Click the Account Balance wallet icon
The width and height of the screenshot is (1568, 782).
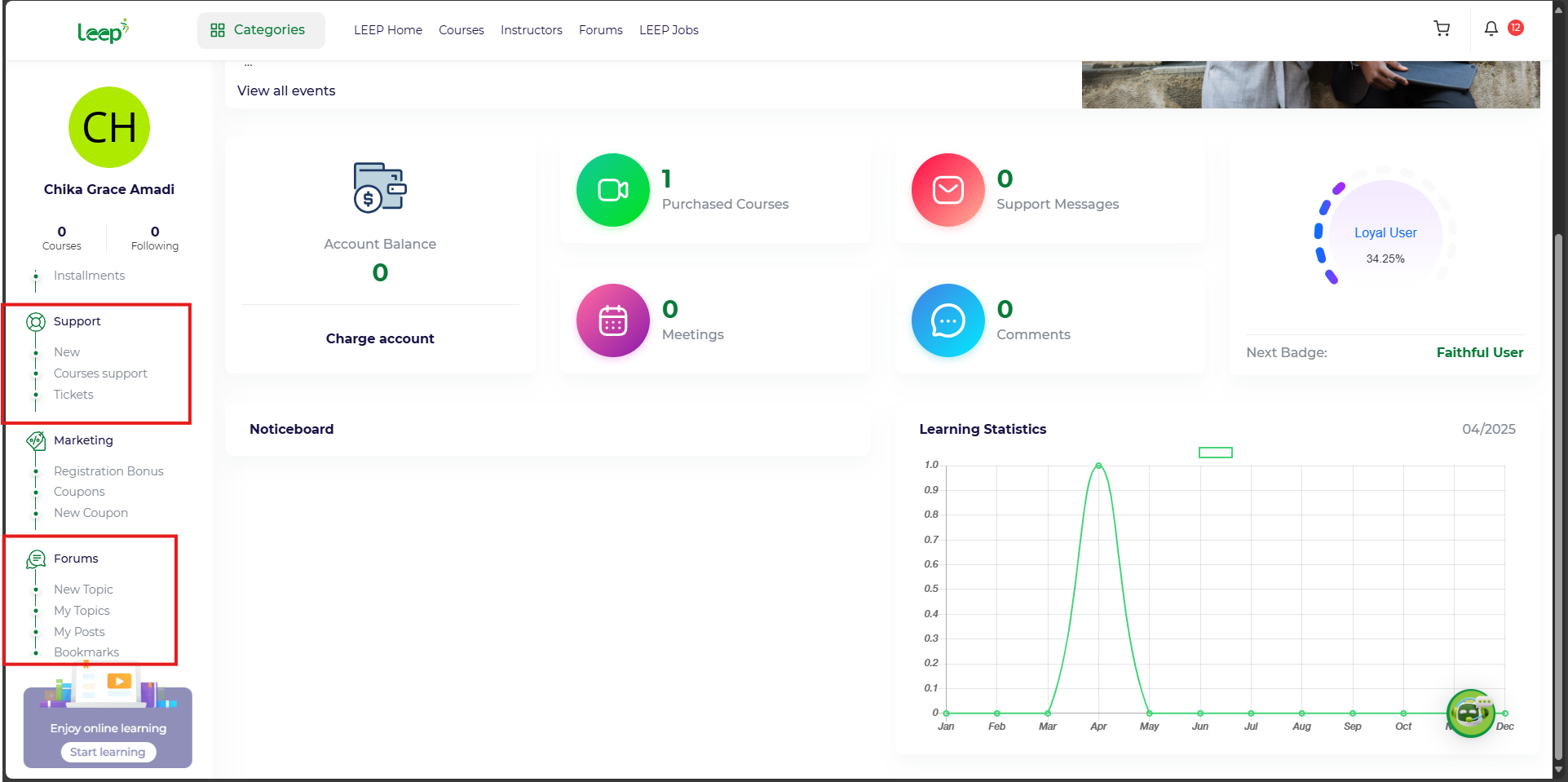coord(380,188)
